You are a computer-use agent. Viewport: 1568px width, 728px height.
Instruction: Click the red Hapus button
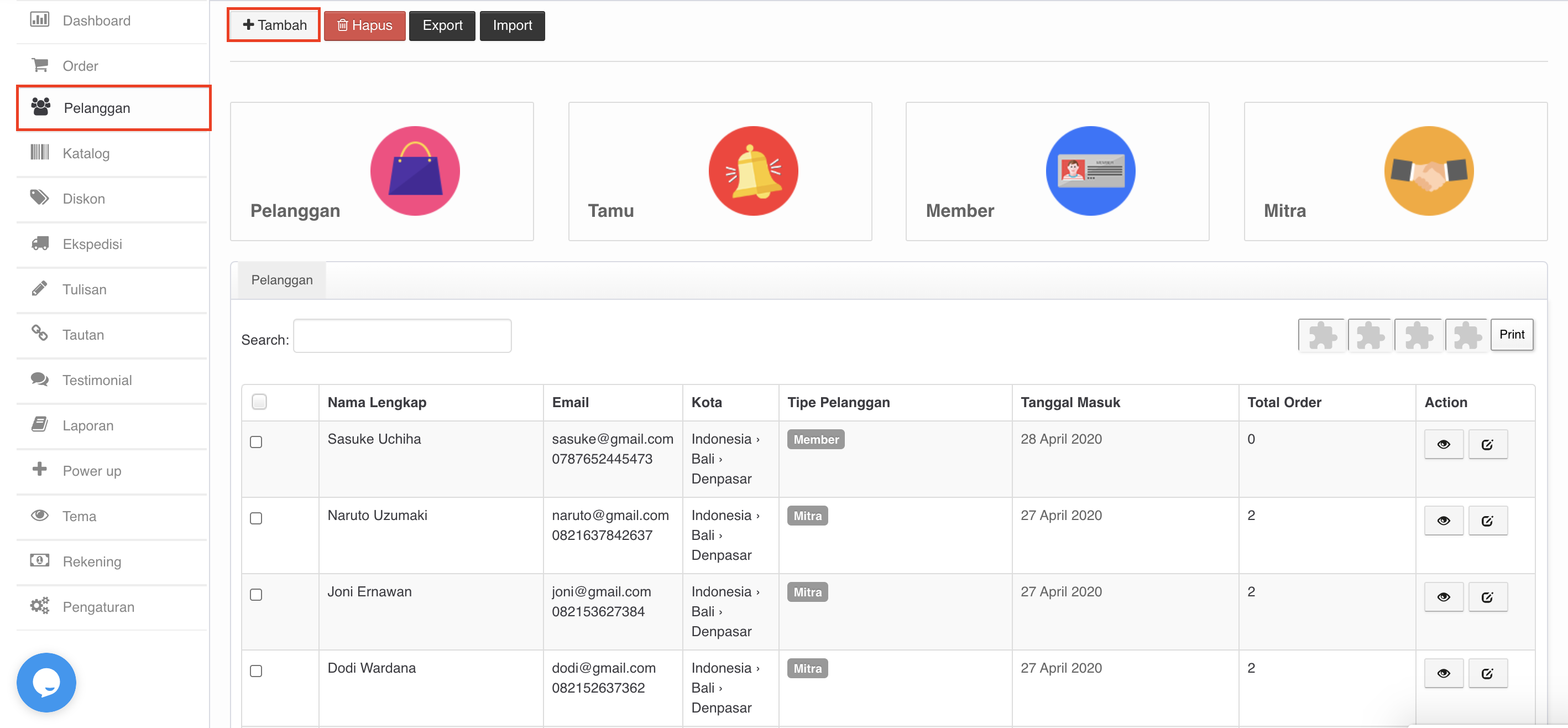[364, 25]
